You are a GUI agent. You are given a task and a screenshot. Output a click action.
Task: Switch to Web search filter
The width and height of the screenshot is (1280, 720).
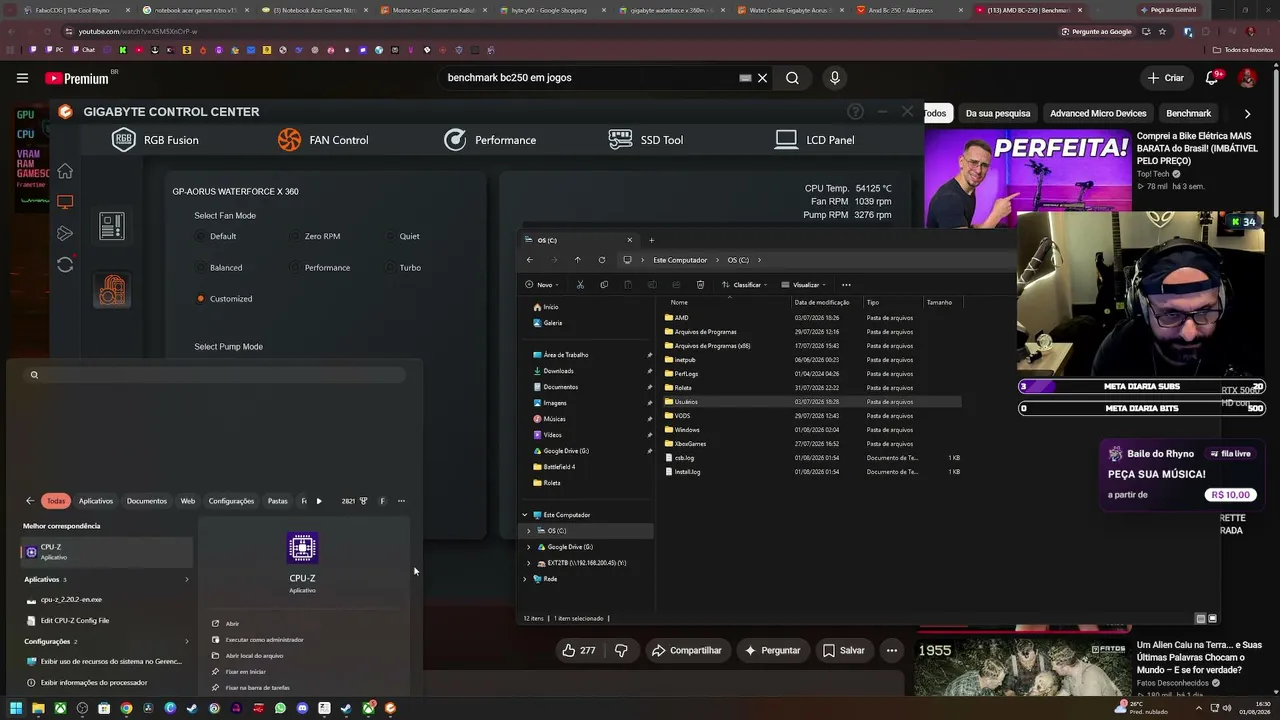pyautogui.click(x=188, y=501)
